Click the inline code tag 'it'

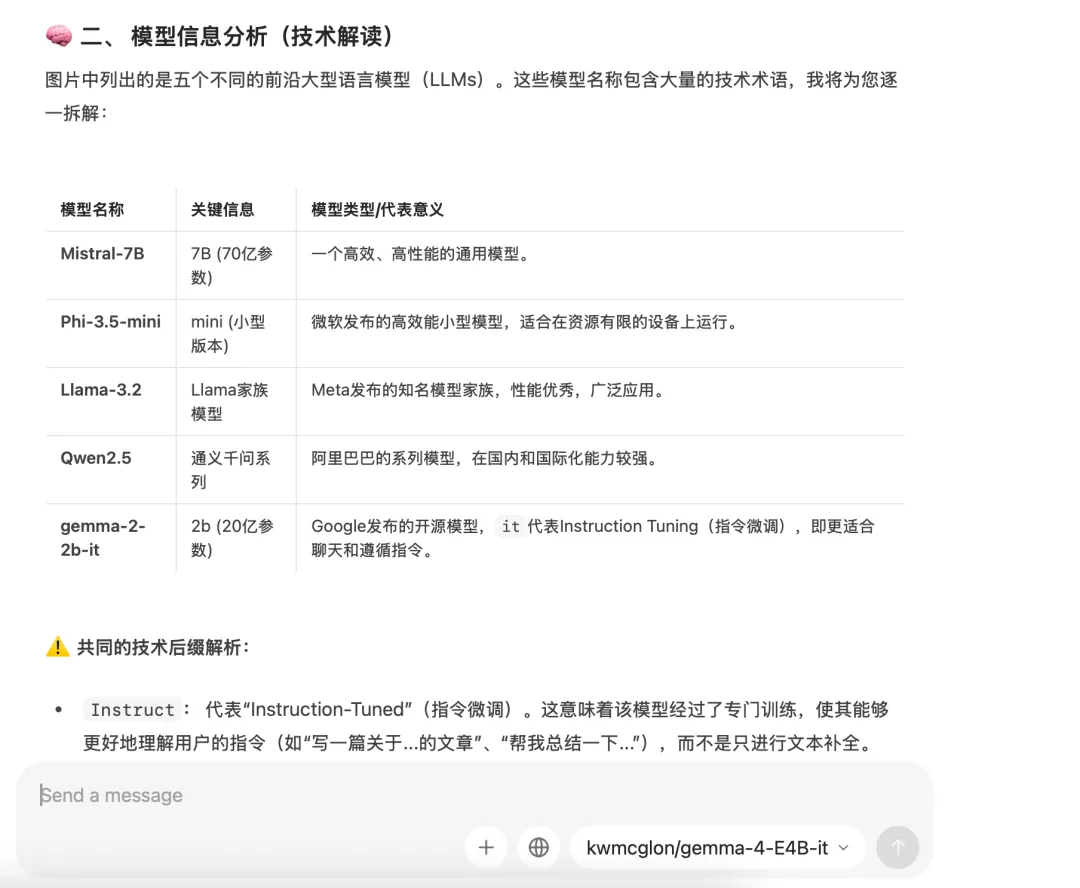click(510, 527)
